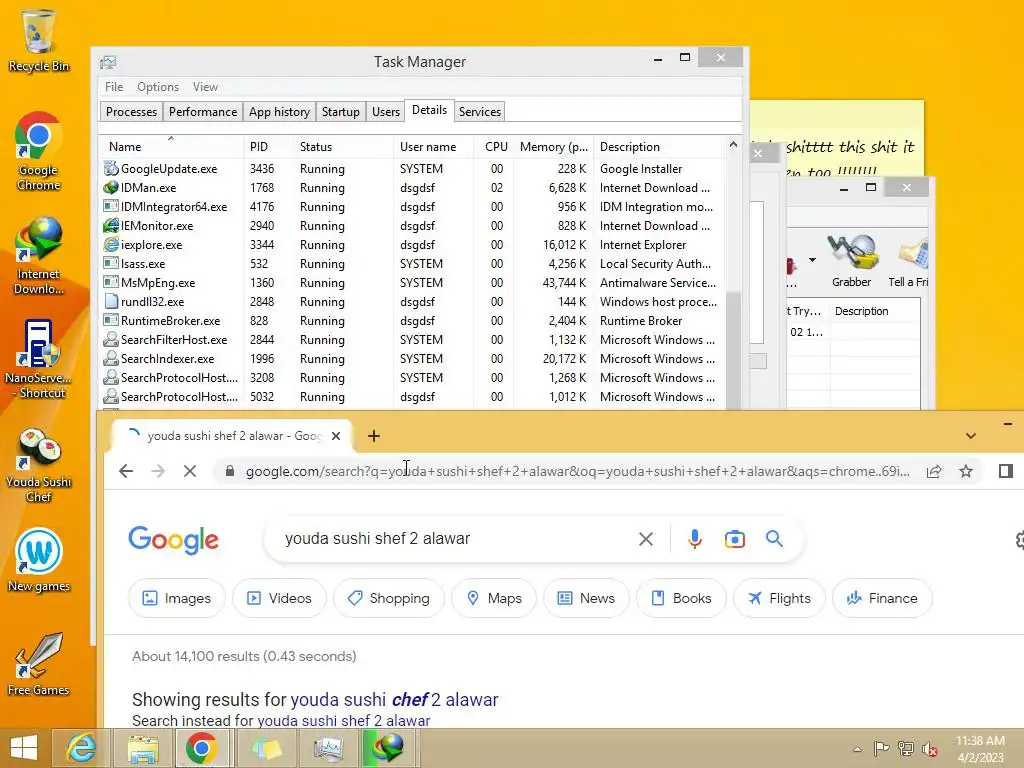
Task: Switch to the Startup tab
Action: (340, 112)
